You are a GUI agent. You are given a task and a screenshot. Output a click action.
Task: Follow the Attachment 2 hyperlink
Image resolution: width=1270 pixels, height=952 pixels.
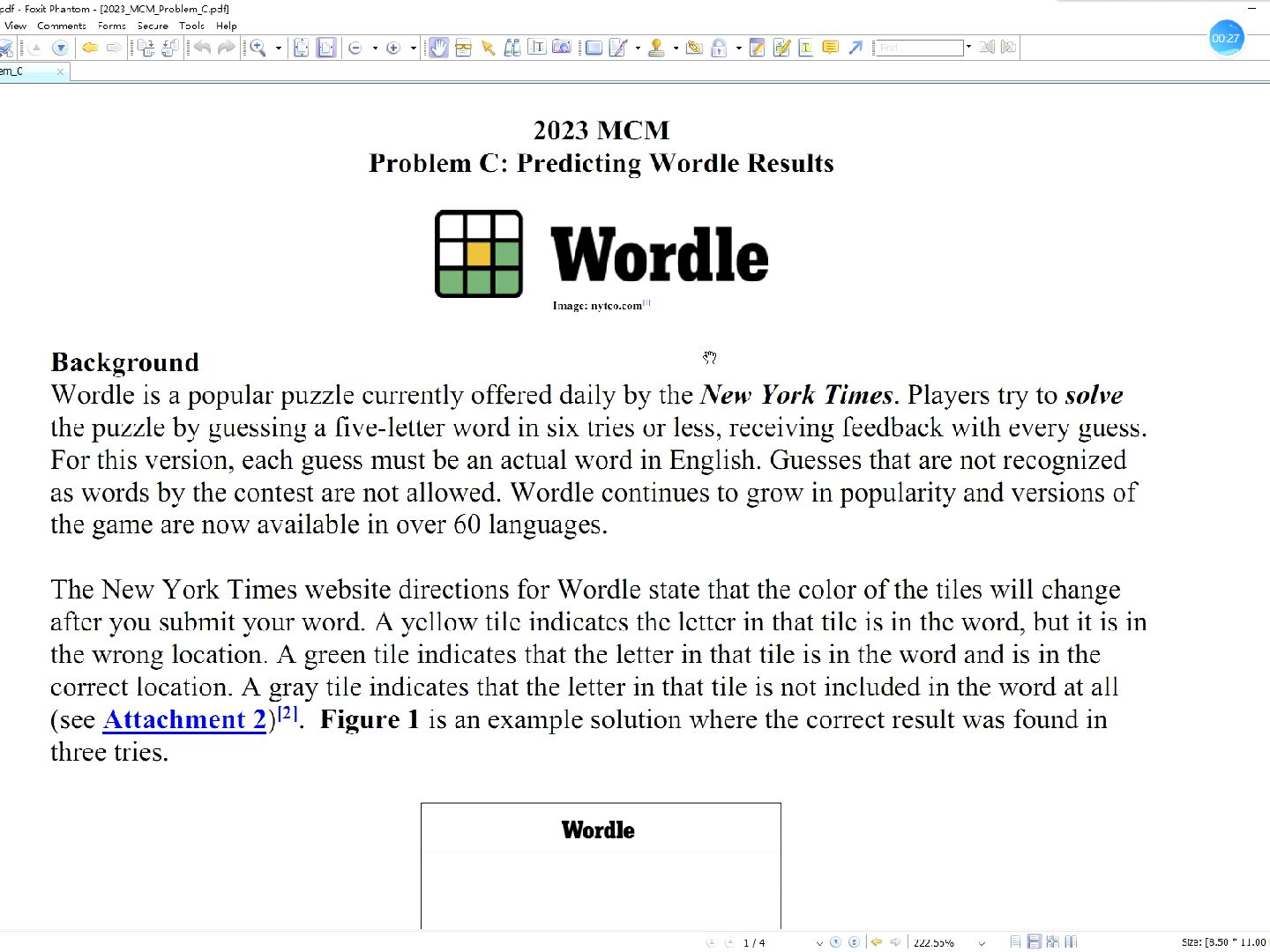point(184,720)
